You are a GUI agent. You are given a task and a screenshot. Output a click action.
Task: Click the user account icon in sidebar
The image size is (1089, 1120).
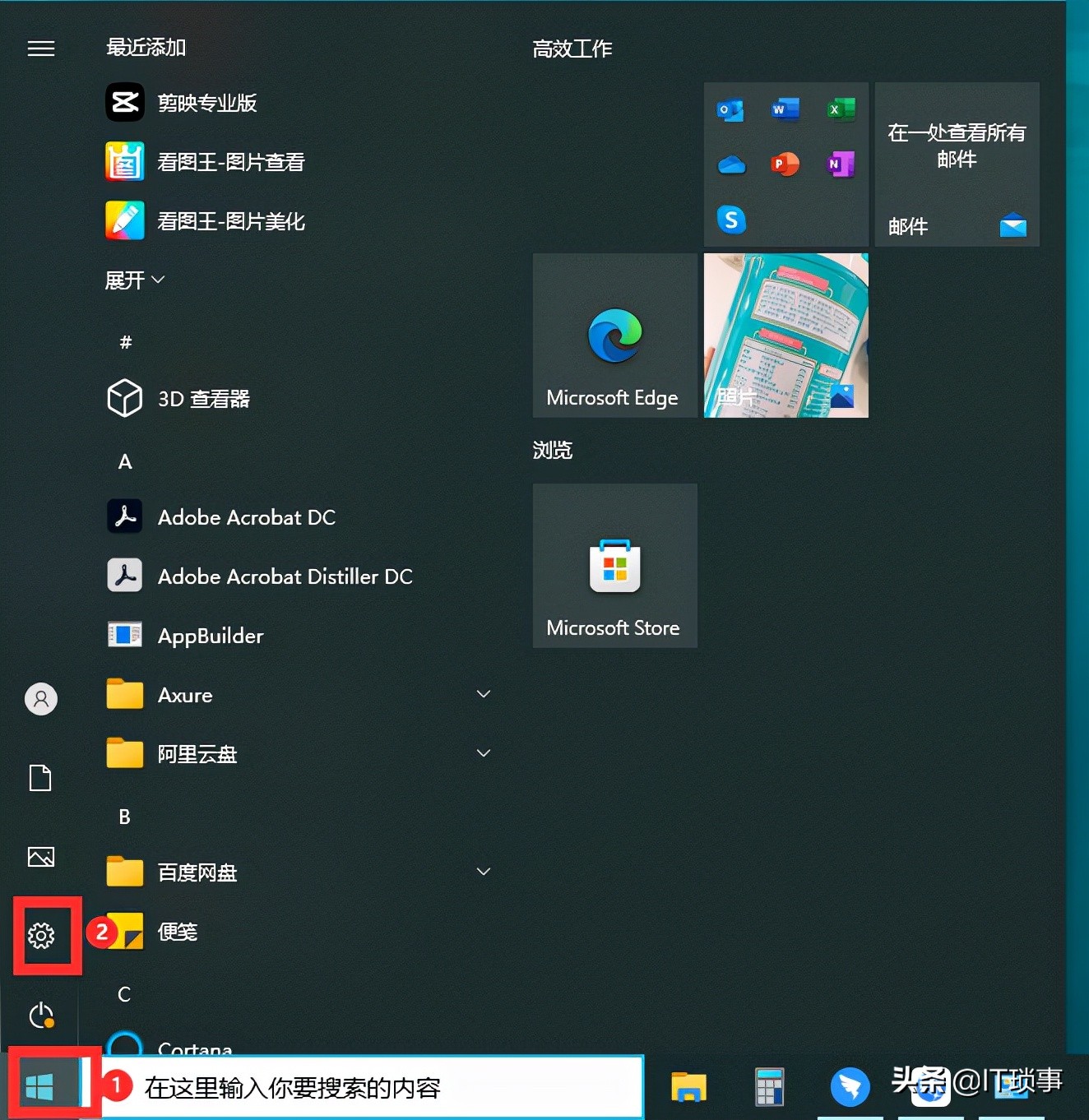click(x=41, y=699)
